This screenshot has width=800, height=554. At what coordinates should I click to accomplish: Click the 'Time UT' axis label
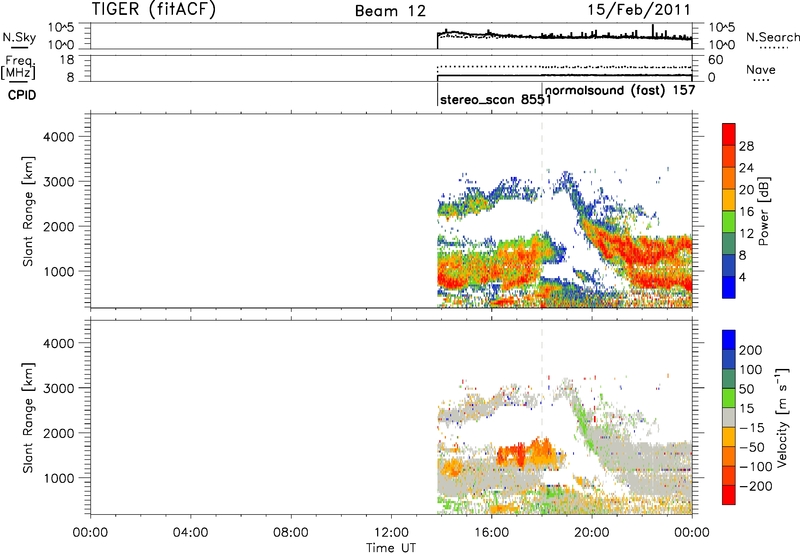tap(391, 548)
